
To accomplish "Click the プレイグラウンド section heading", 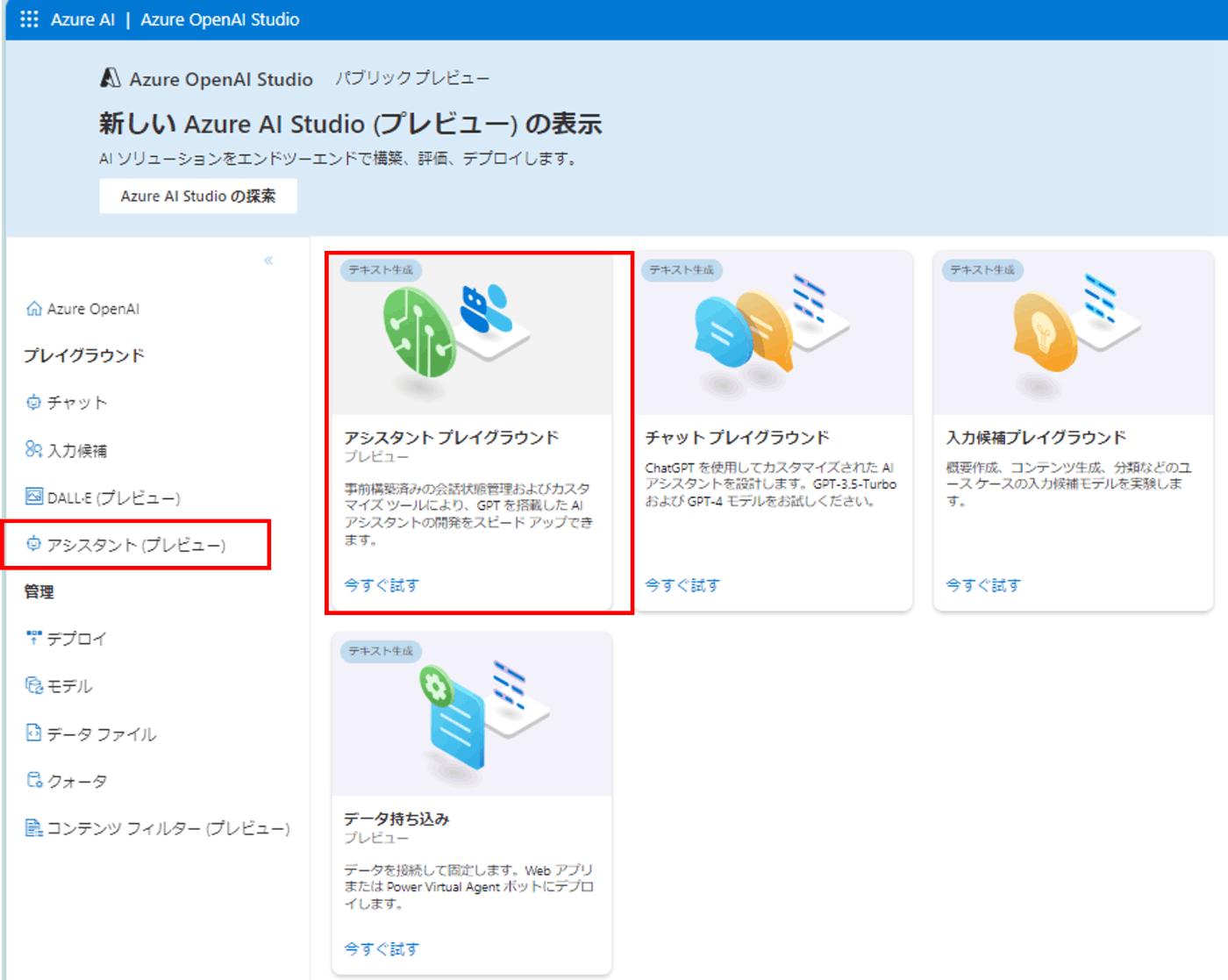I will [x=84, y=355].
